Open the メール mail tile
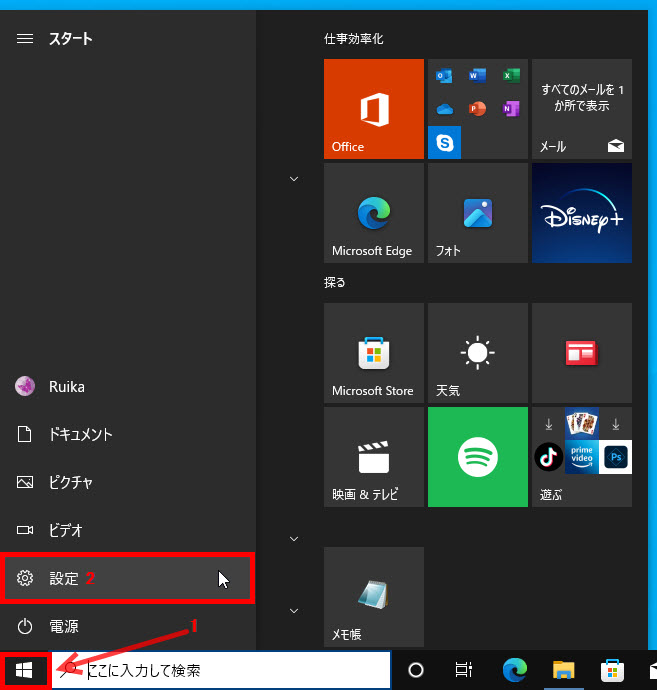The height and width of the screenshot is (690, 657). (581, 108)
